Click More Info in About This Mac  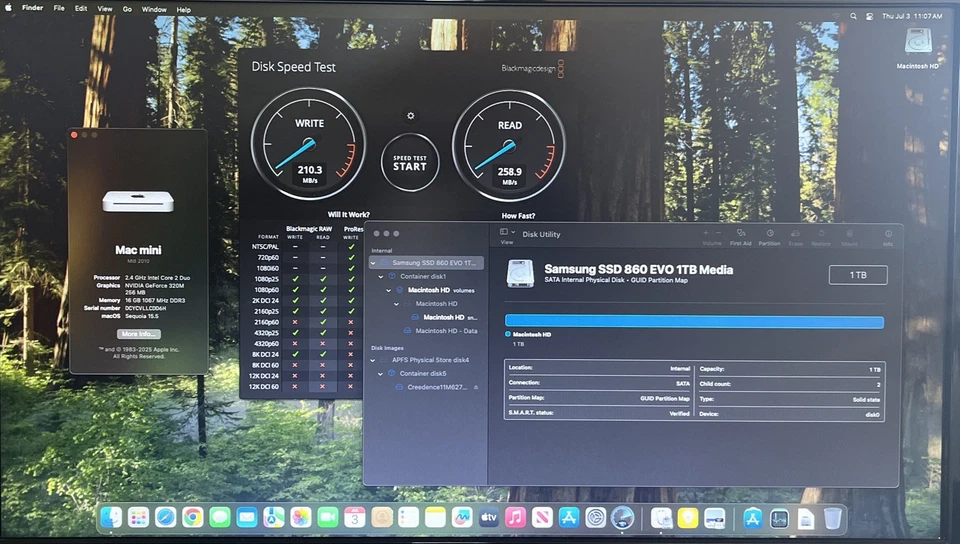click(x=139, y=334)
